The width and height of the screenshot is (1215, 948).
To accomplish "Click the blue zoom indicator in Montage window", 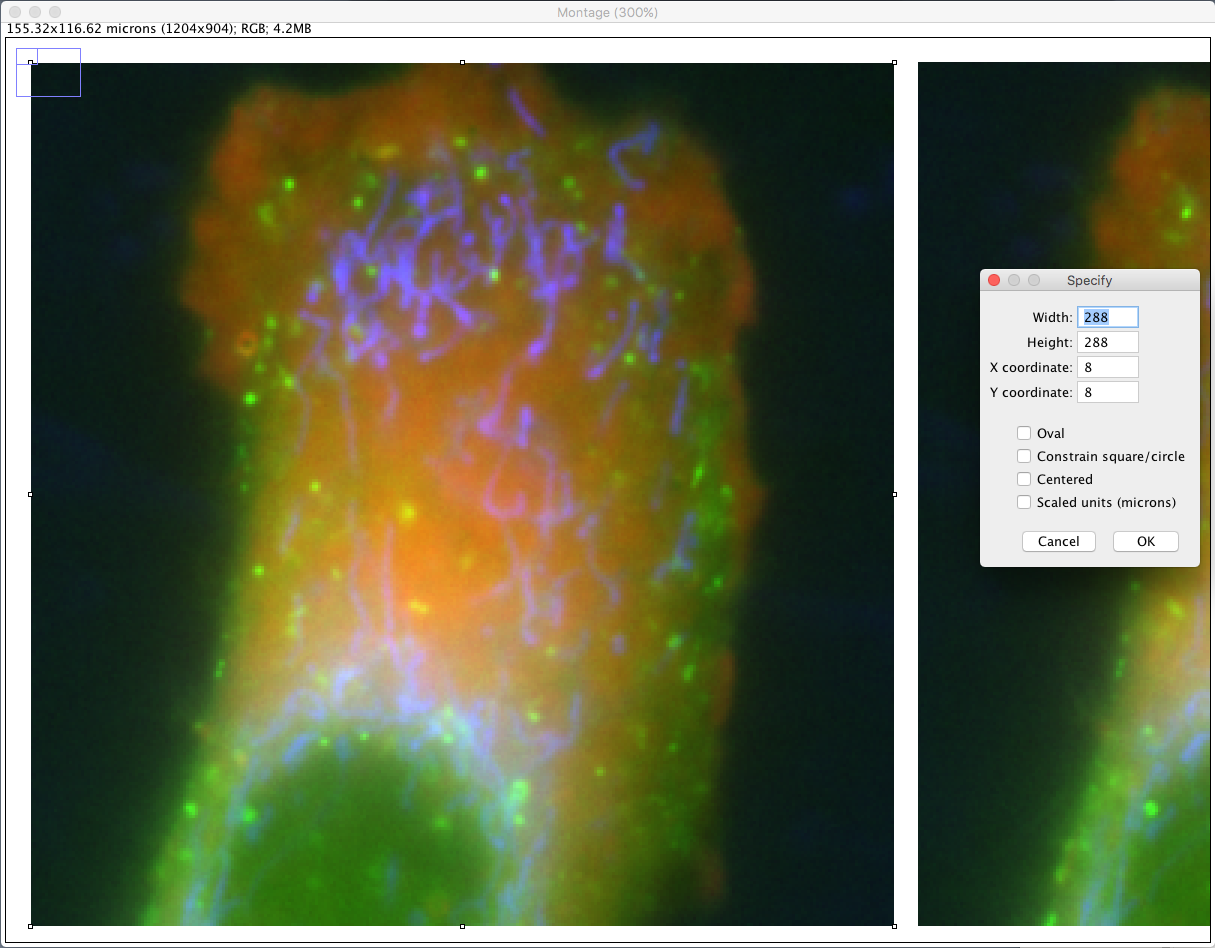I will pos(48,72).
